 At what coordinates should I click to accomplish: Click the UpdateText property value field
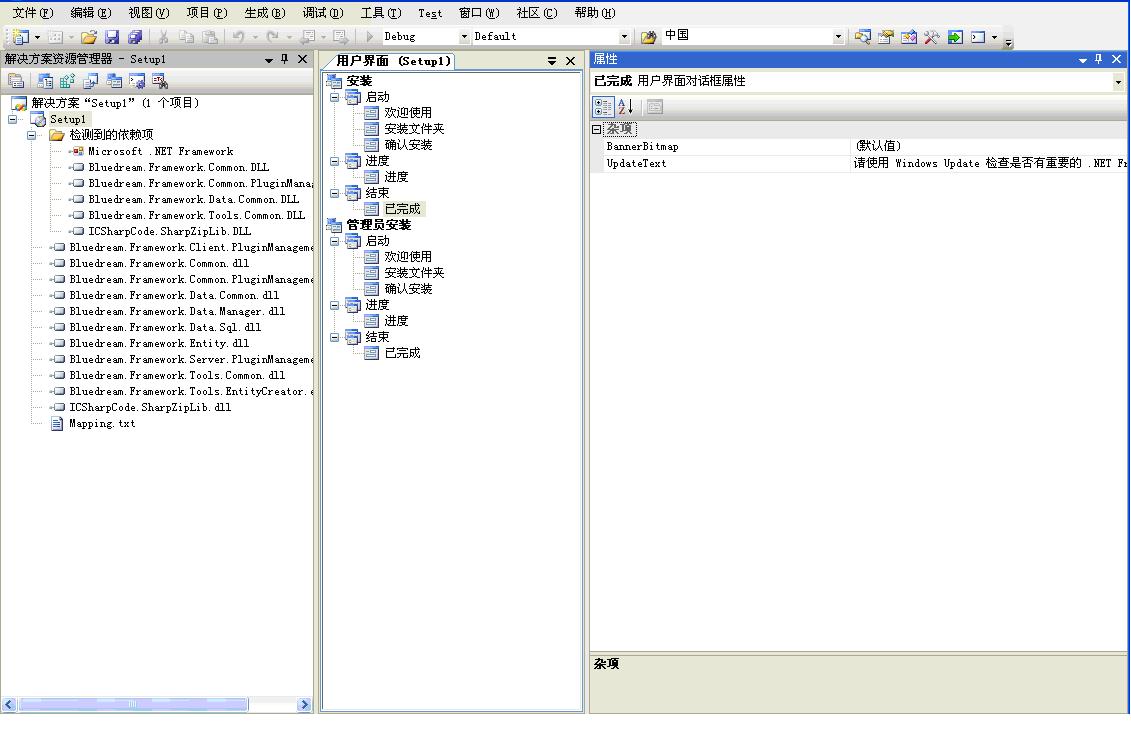tap(988, 163)
